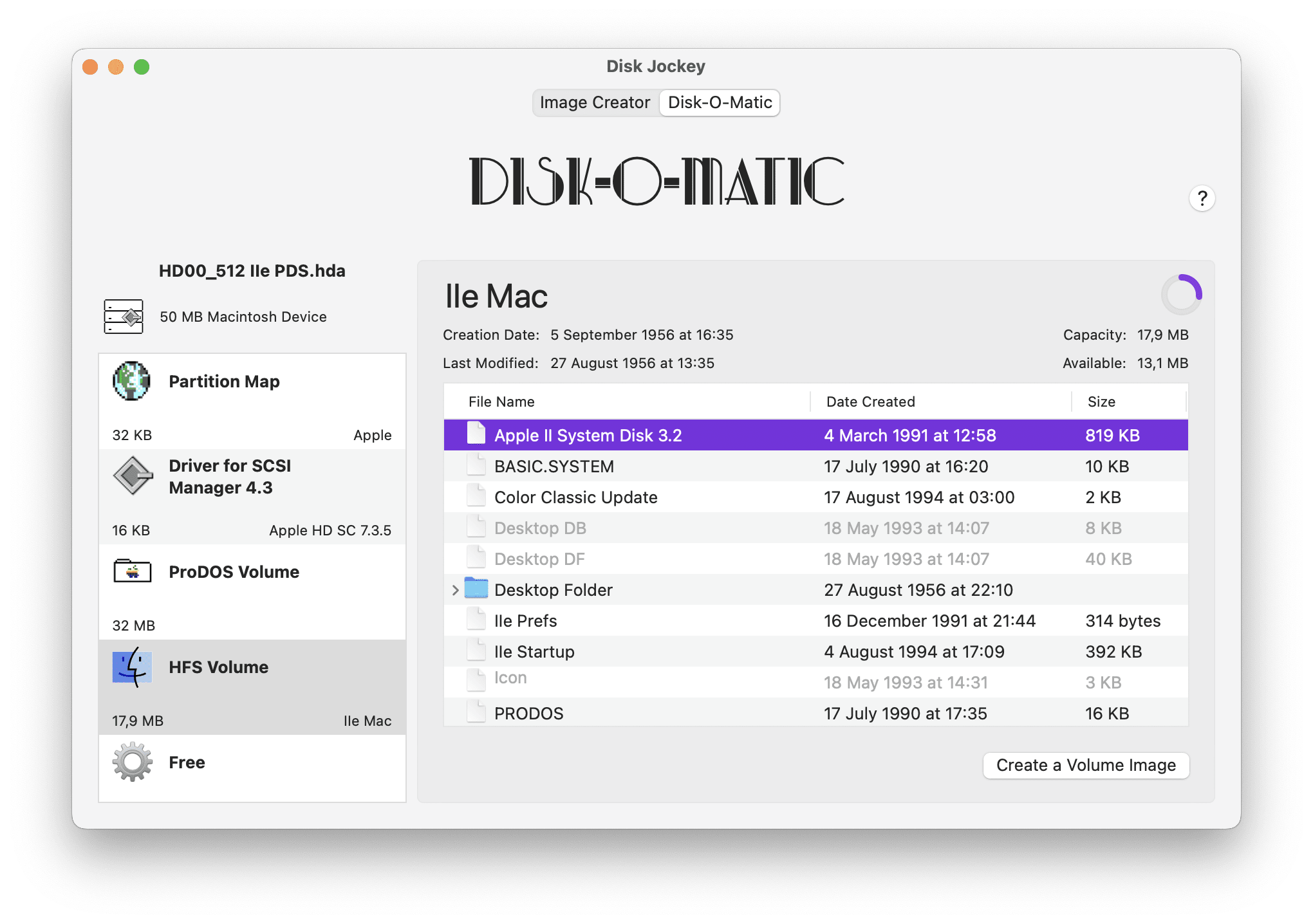The width and height of the screenshot is (1313, 924).
Task: Click the BASIC.SYSTEM document icon
Action: pos(476,465)
